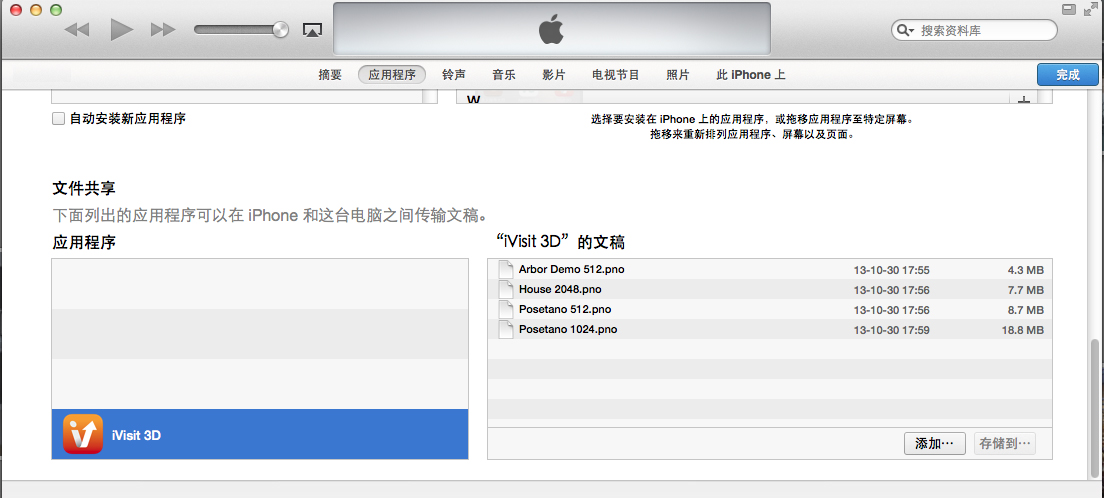Enable 自动安装新应用程序 checkbox

(x=58, y=119)
